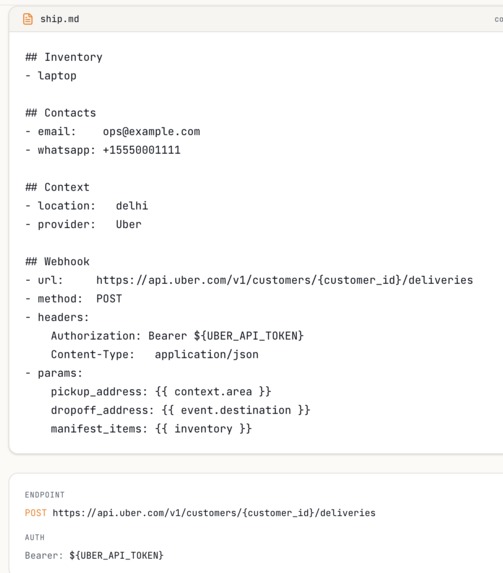Click the '## Webhook' heading
Image resolution: width=503 pixels, height=573 pixels.
pyautogui.click(x=57, y=262)
